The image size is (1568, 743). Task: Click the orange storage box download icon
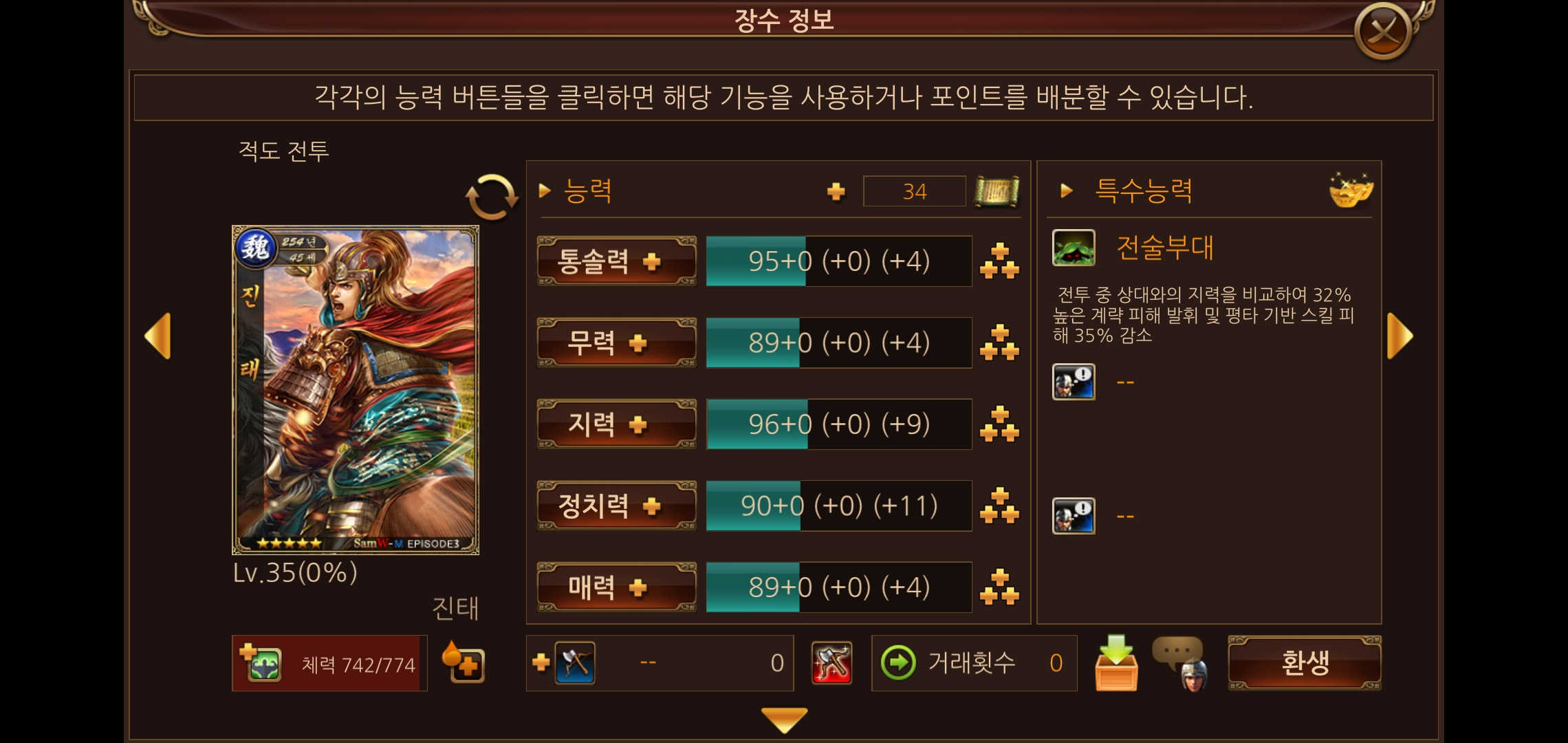coord(1116,663)
